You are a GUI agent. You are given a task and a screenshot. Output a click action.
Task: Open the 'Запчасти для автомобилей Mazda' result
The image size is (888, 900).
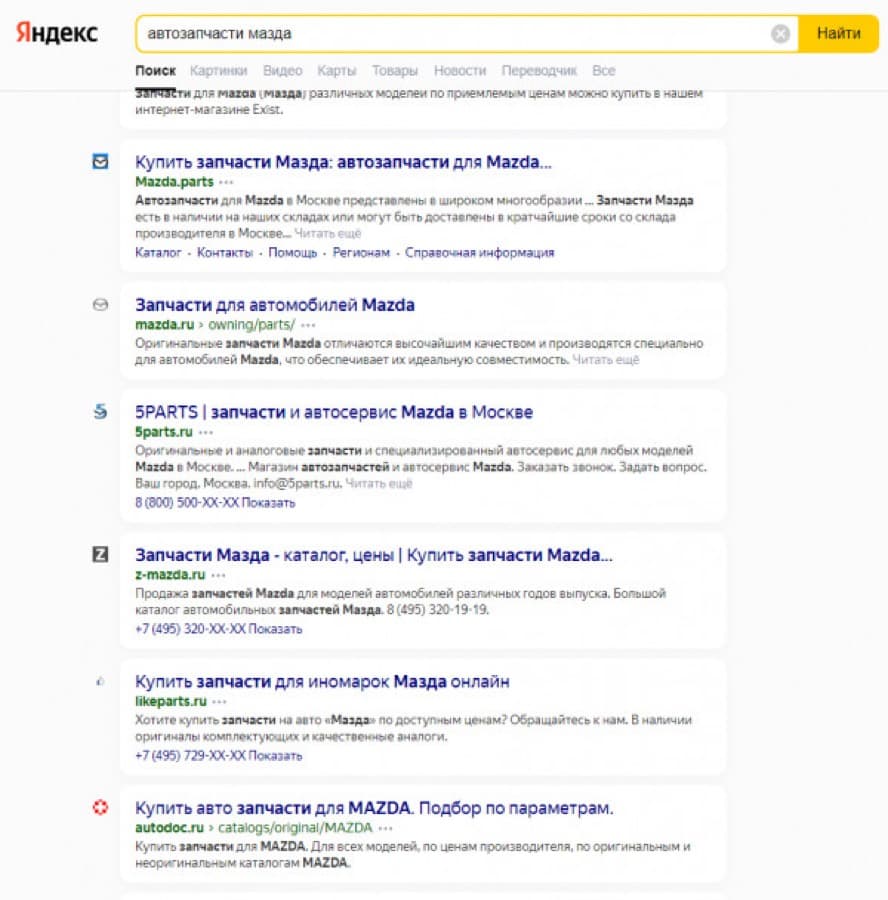pyautogui.click(x=275, y=305)
